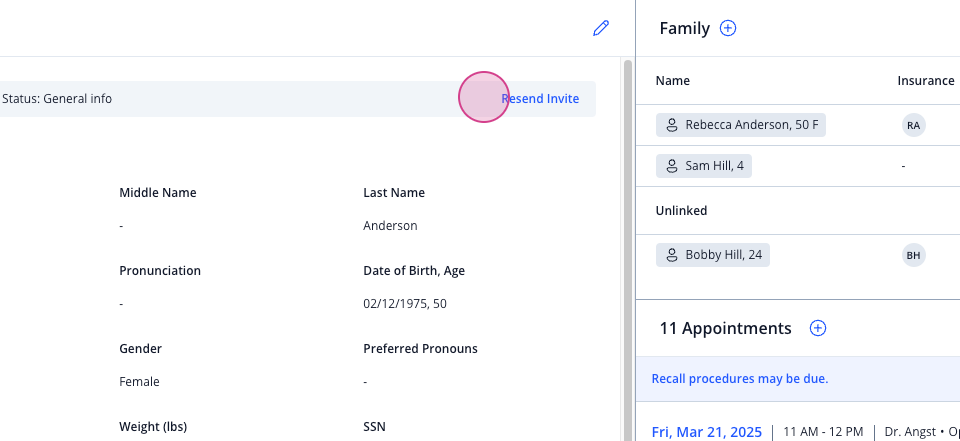Add a new appointment with plus icon

coord(818,328)
